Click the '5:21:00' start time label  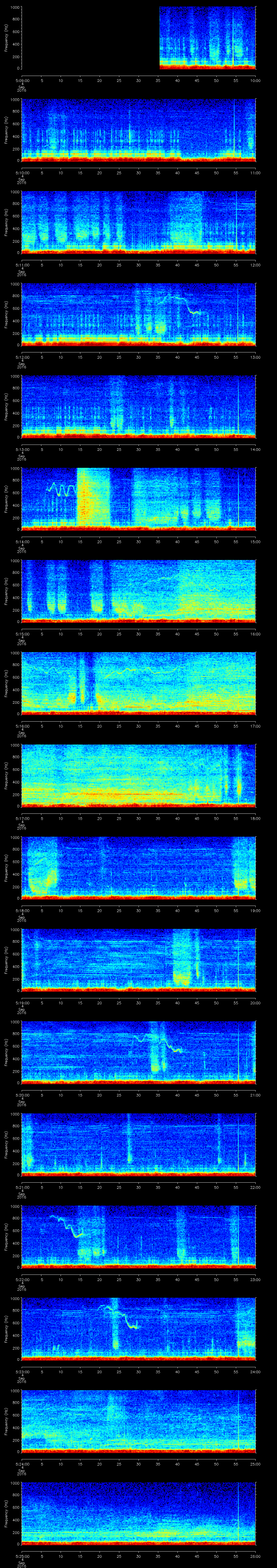[x=22, y=1187]
